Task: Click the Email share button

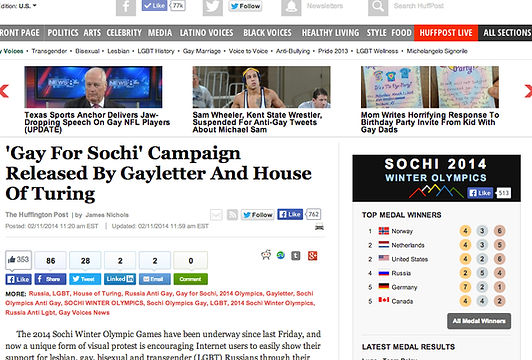Action: 155,279
